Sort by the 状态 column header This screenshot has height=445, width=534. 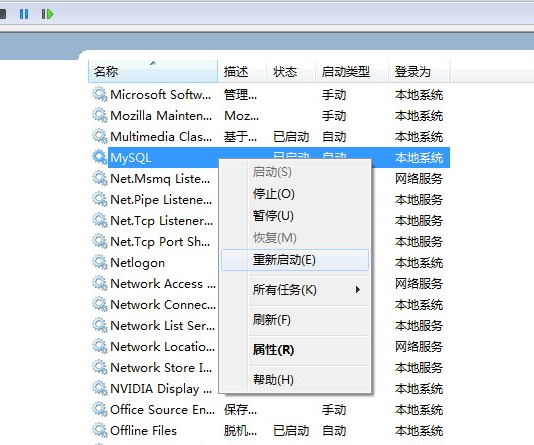(290, 71)
